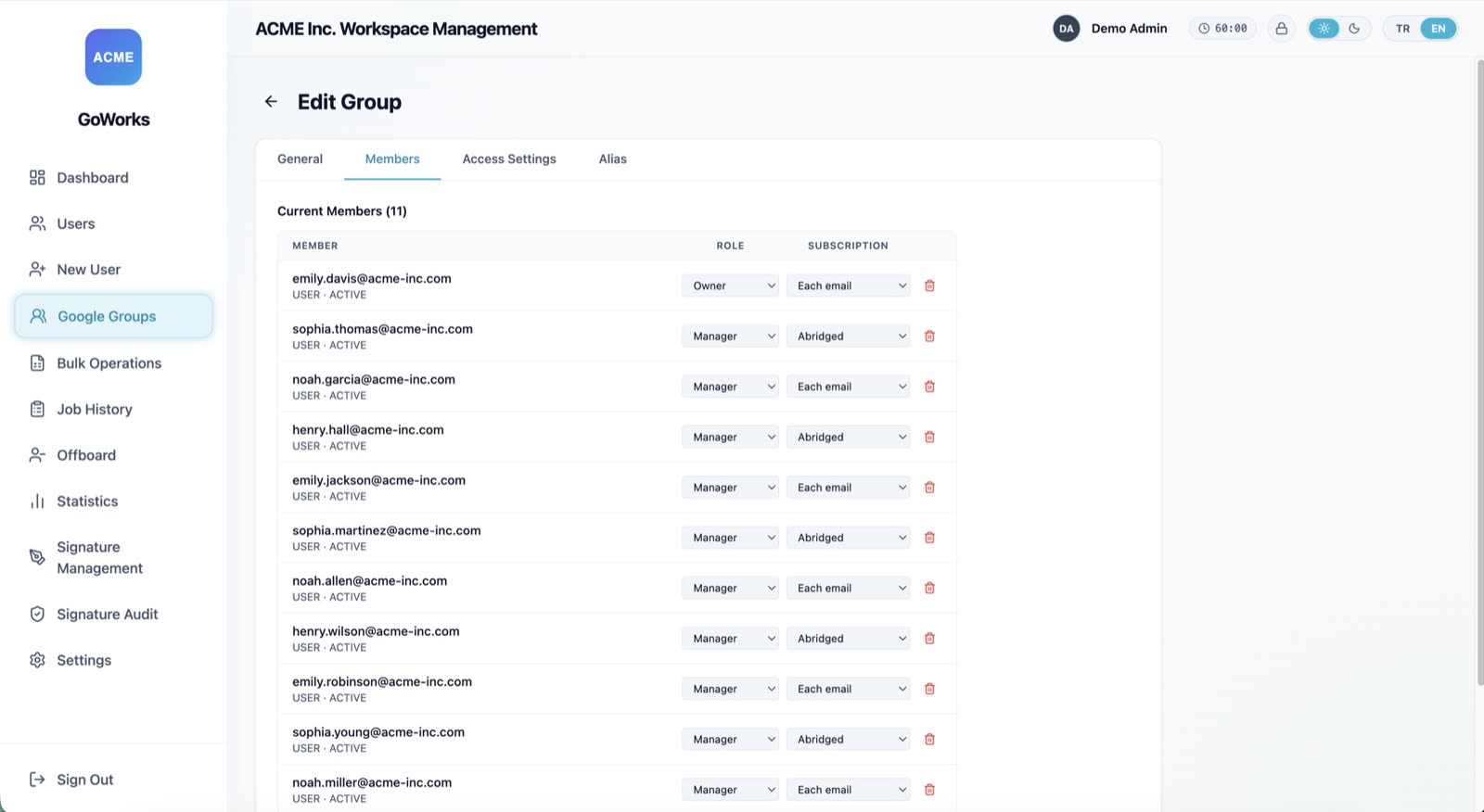Screen dimensions: 1484x812
Task: Go back using the left arrow
Action: (271, 102)
